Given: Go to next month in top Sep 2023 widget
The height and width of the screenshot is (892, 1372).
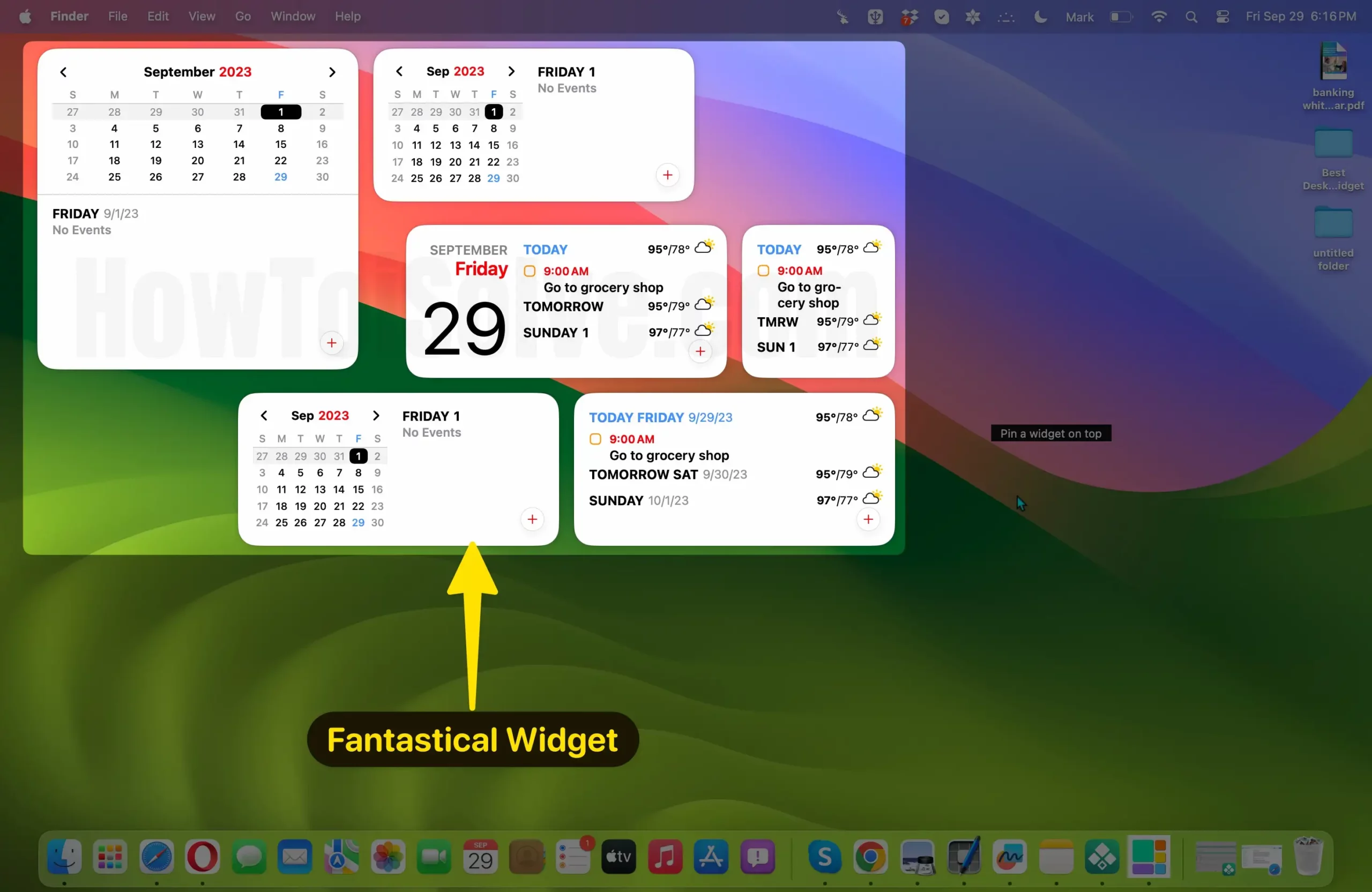Looking at the screenshot, I should [x=511, y=71].
